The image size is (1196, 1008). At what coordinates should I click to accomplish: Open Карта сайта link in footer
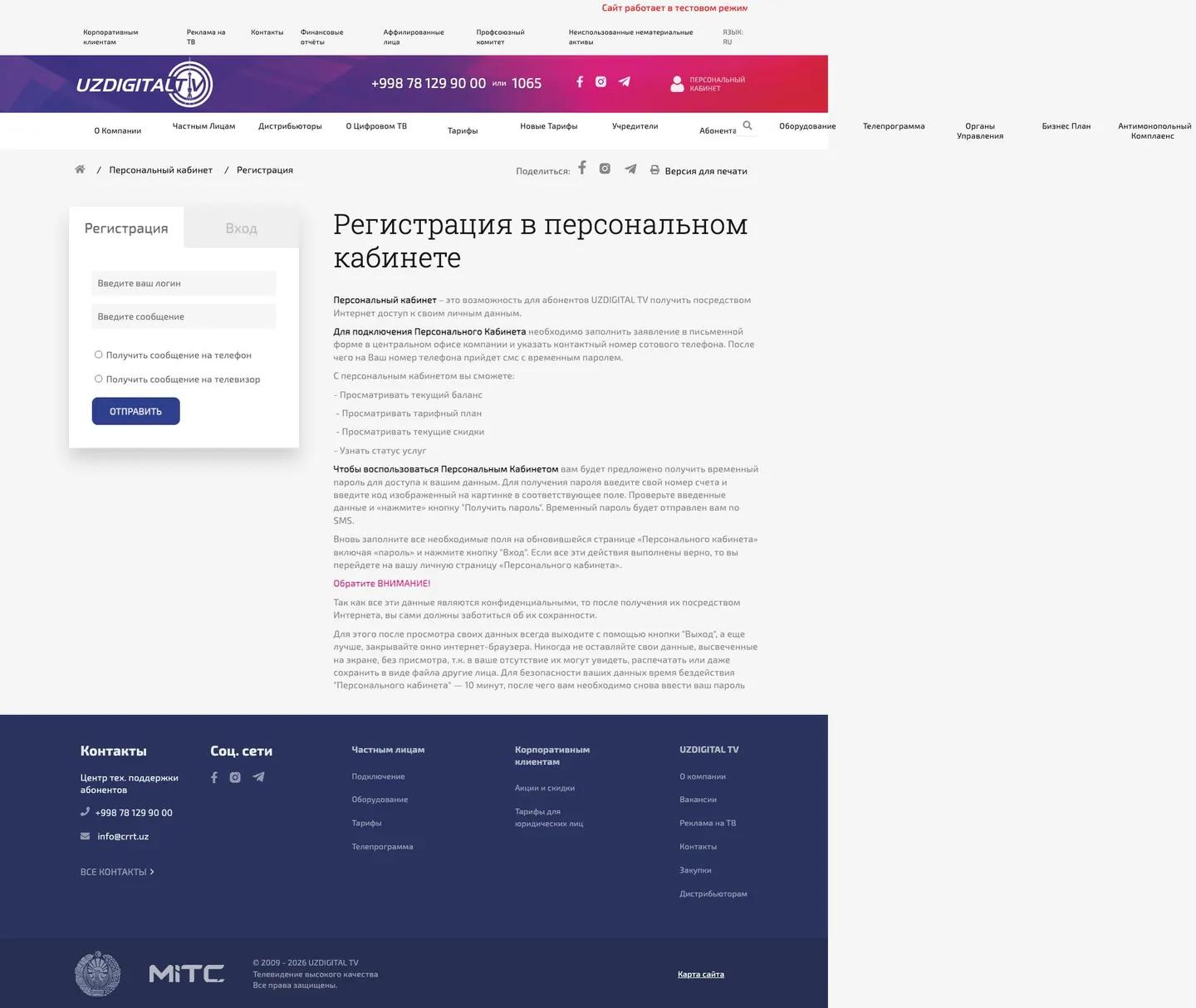click(x=701, y=974)
